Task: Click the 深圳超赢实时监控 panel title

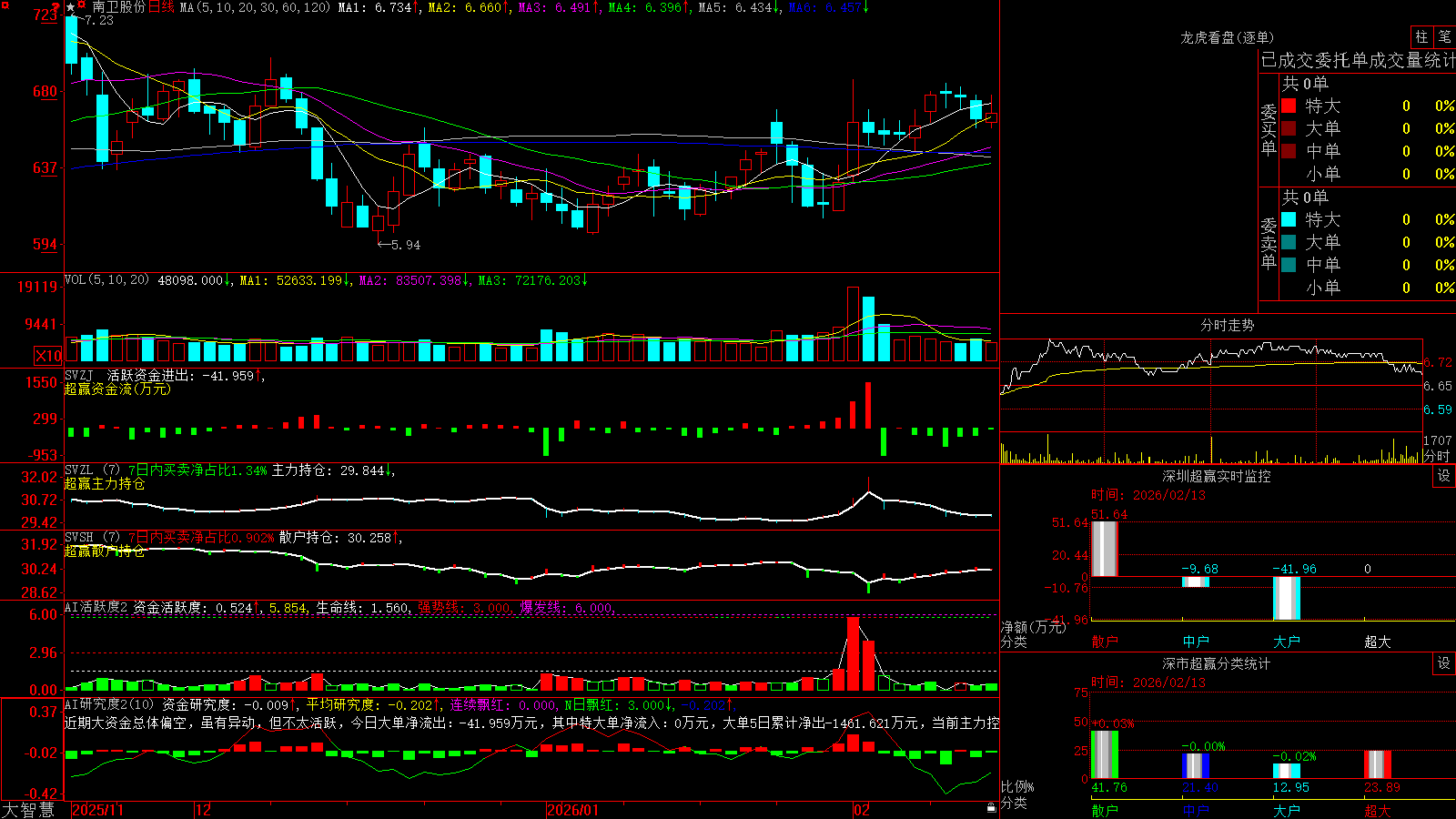Action: tap(1217, 476)
